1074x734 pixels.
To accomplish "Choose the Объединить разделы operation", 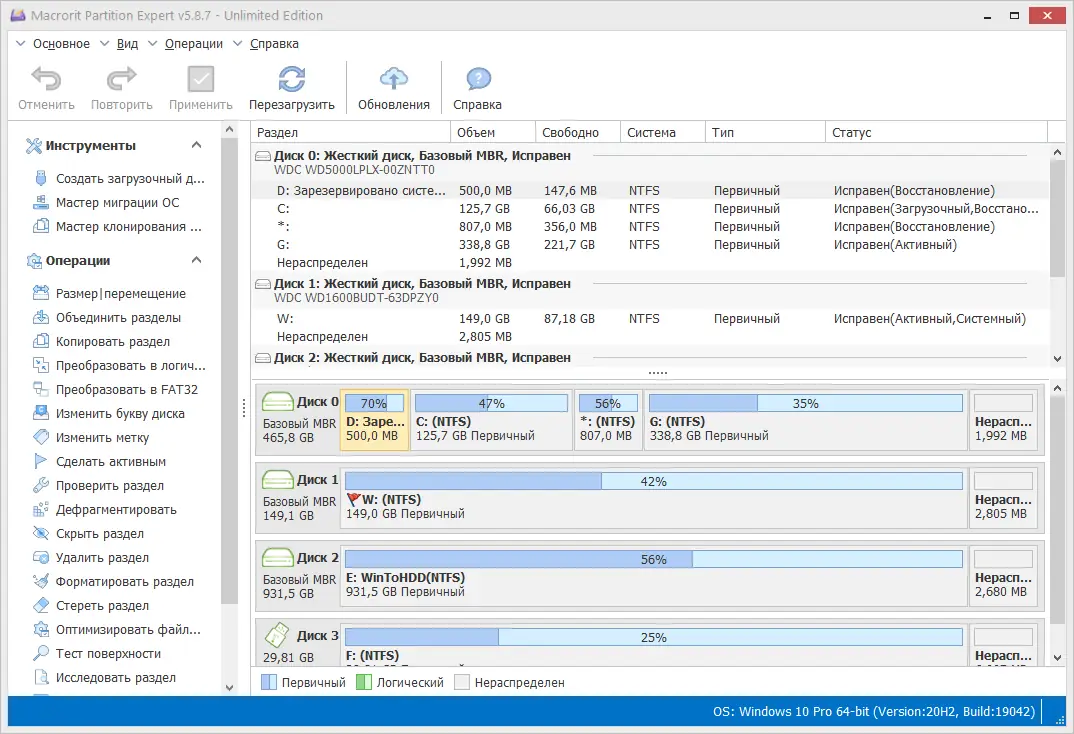I will coord(110,317).
